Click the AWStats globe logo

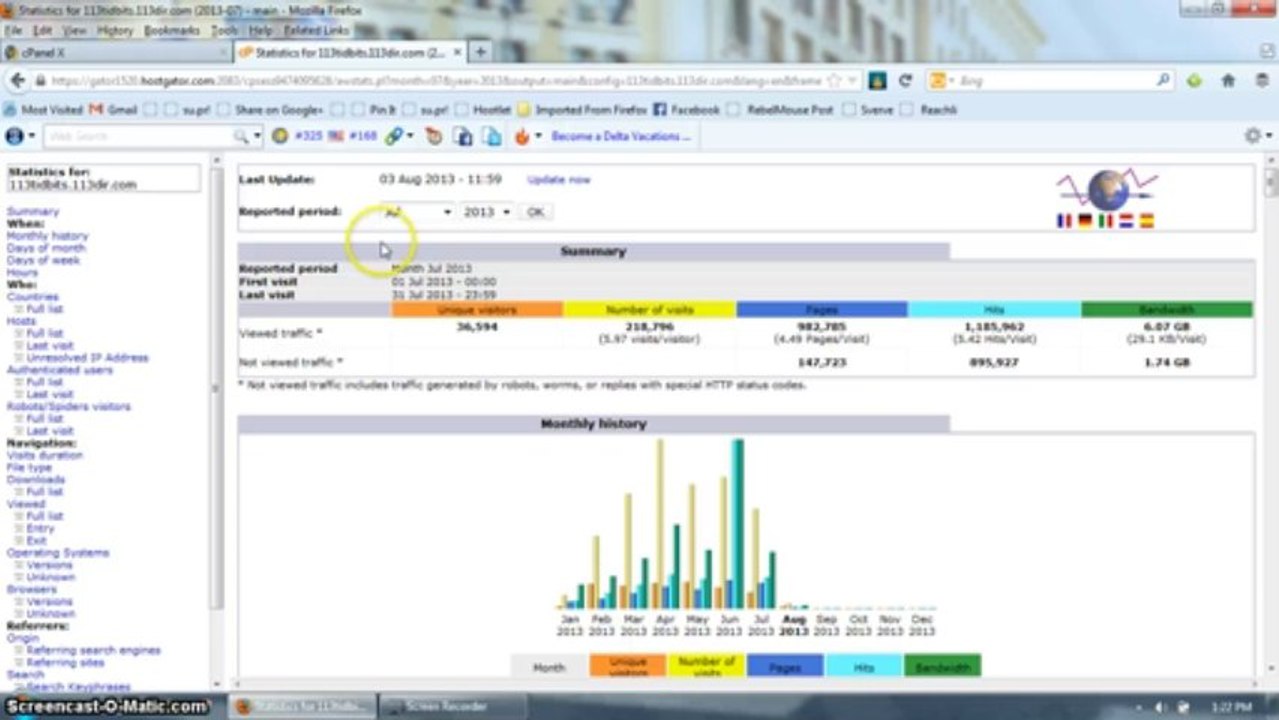[x=1107, y=189]
